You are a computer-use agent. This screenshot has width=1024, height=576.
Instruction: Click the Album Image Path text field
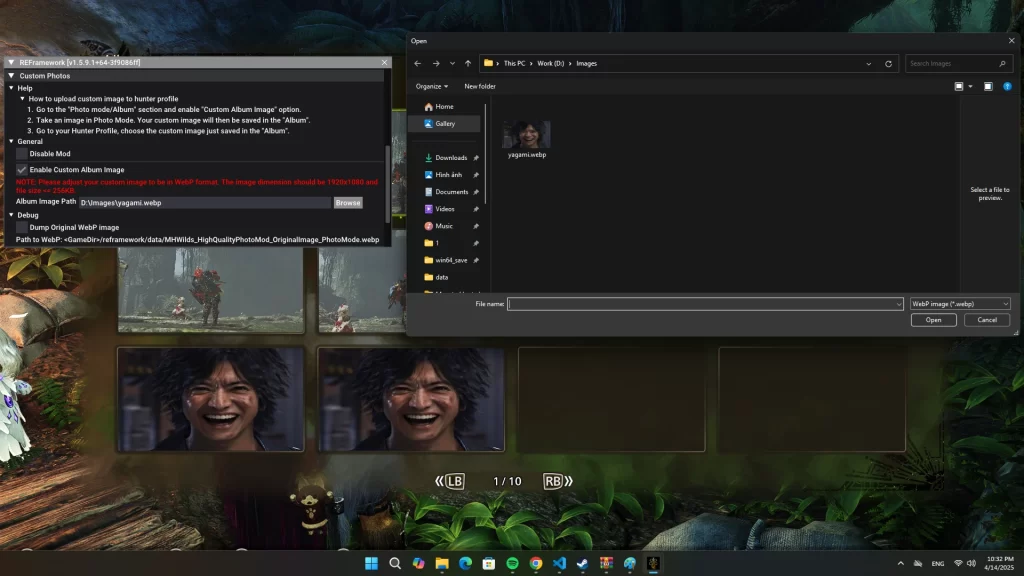pyautogui.click(x=204, y=203)
